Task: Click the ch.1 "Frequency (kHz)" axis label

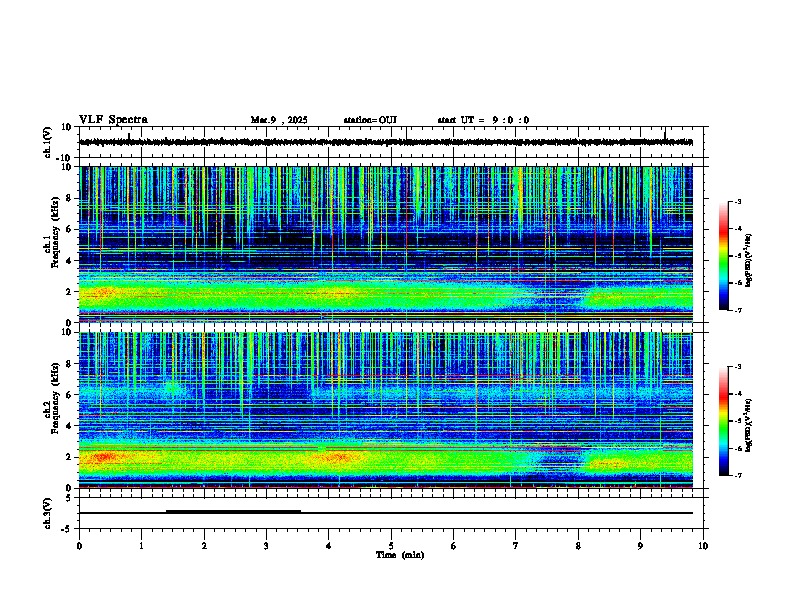Action: pyautogui.click(x=56, y=232)
